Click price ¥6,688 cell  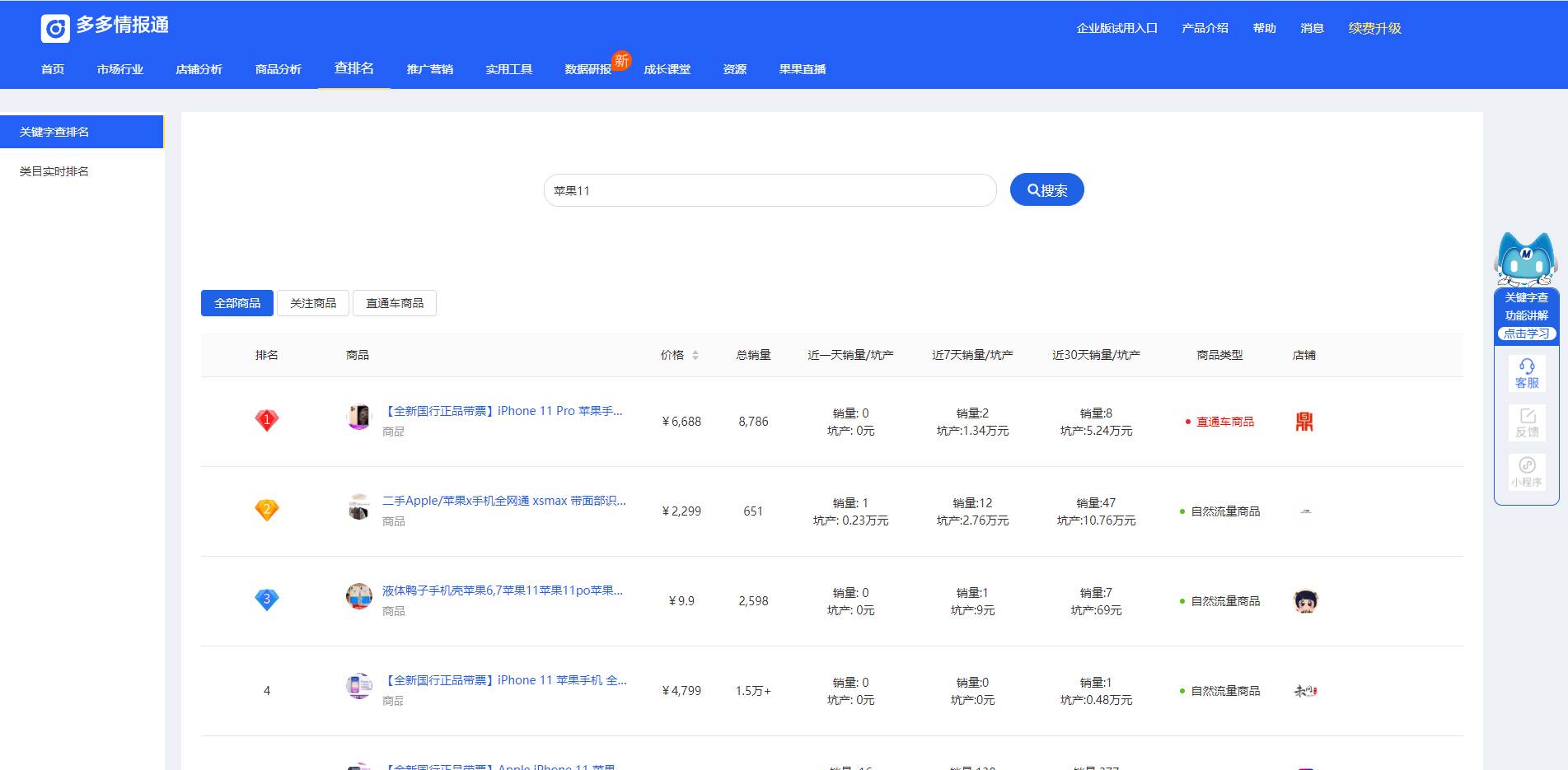coord(682,422)
